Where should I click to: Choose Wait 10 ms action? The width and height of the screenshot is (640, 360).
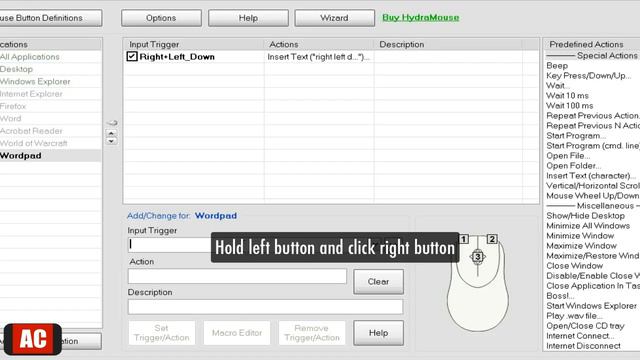point(567,96)
